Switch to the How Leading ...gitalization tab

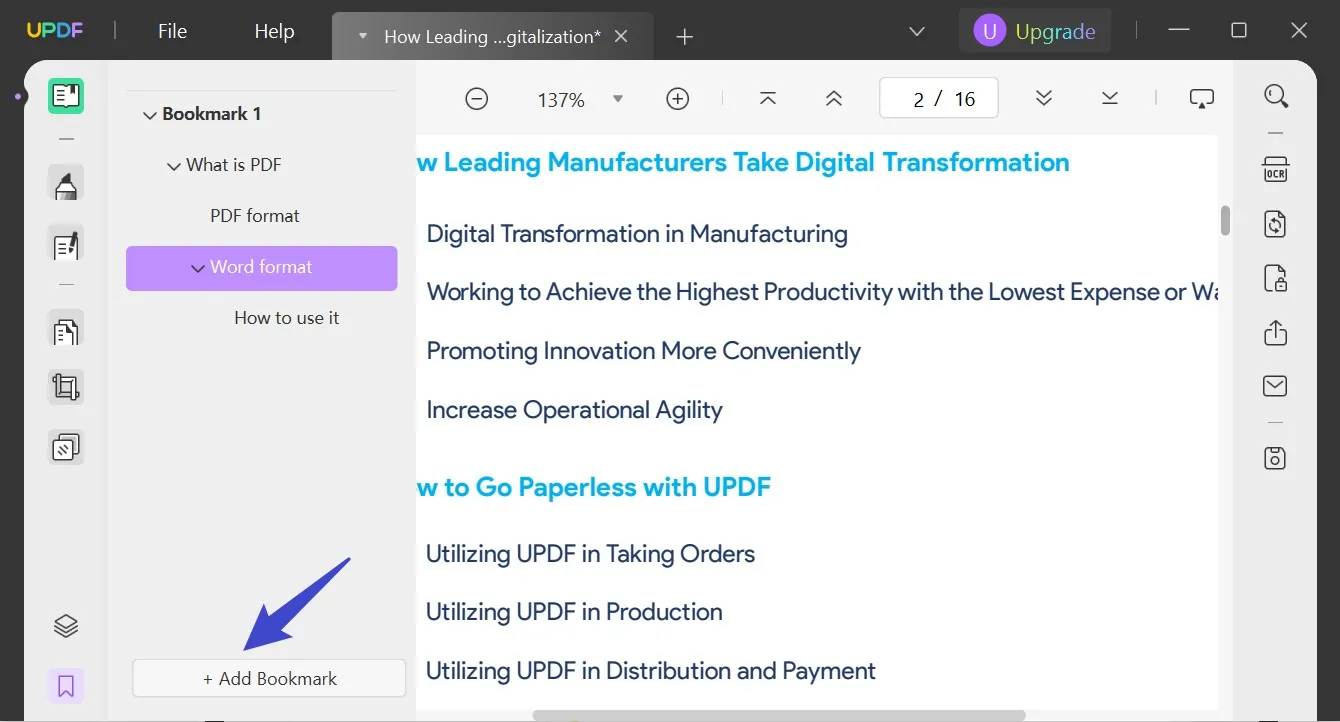(x=492, y=37)
